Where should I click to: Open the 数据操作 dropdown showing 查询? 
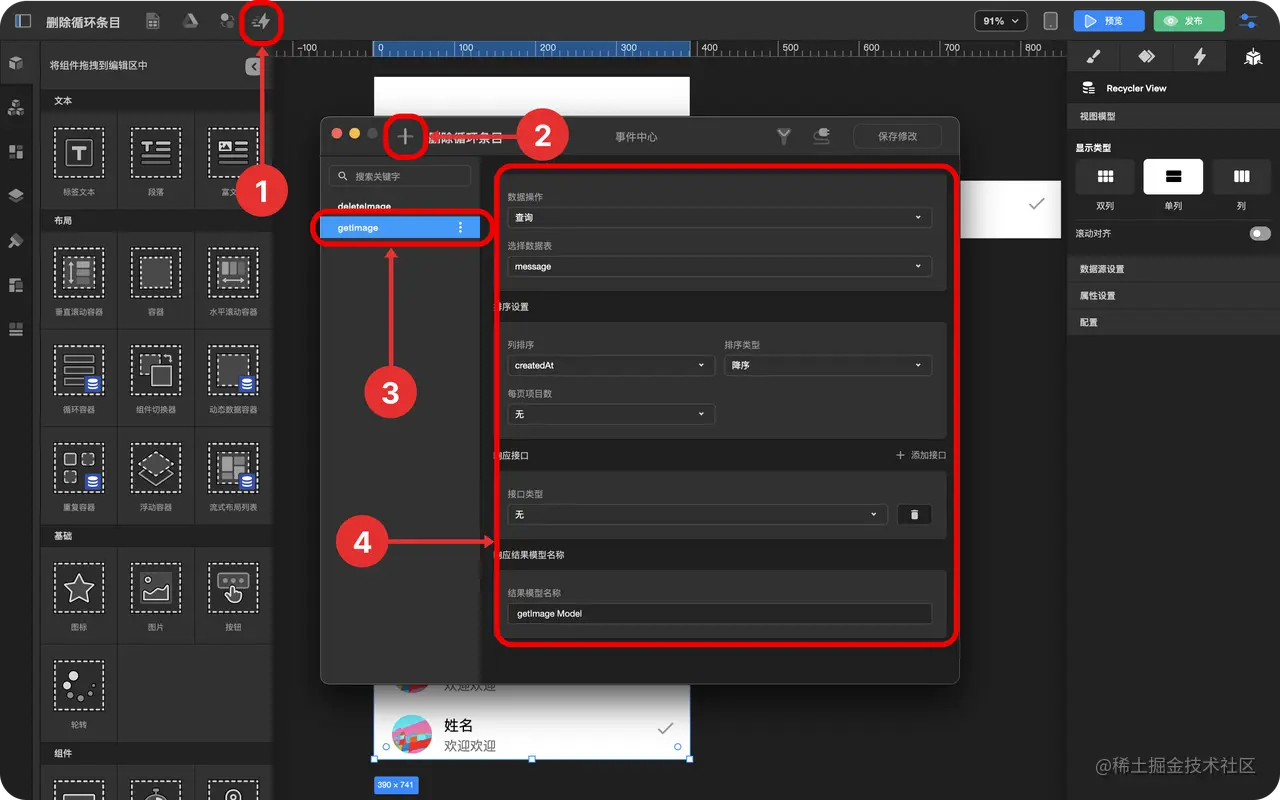pos(720,217)
